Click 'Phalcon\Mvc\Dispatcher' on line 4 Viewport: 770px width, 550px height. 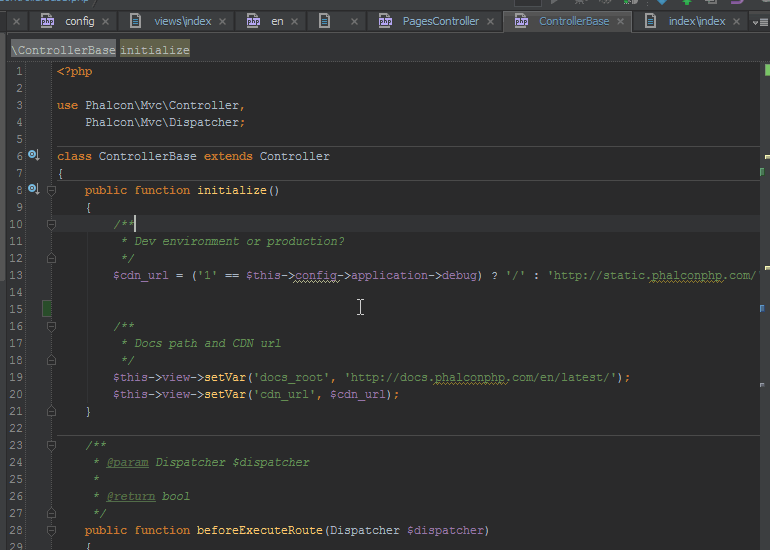(162, 122)
